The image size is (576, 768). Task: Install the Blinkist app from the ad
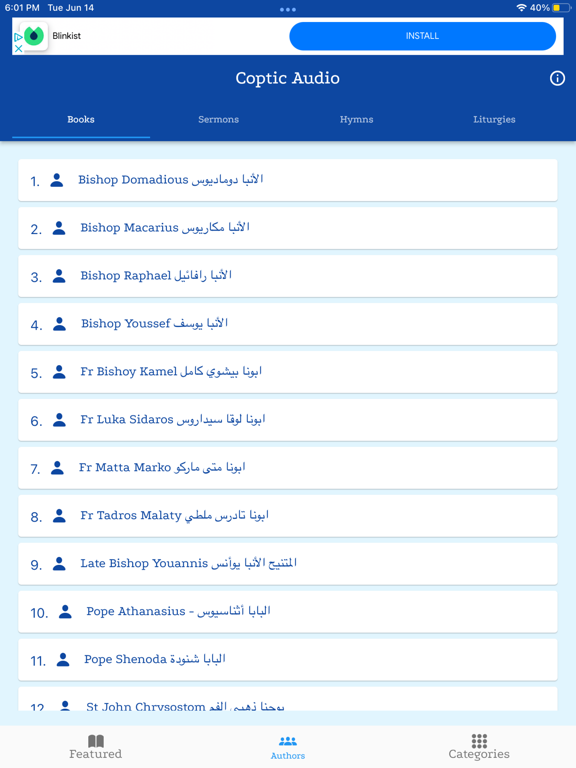click(x=422, y=36)
